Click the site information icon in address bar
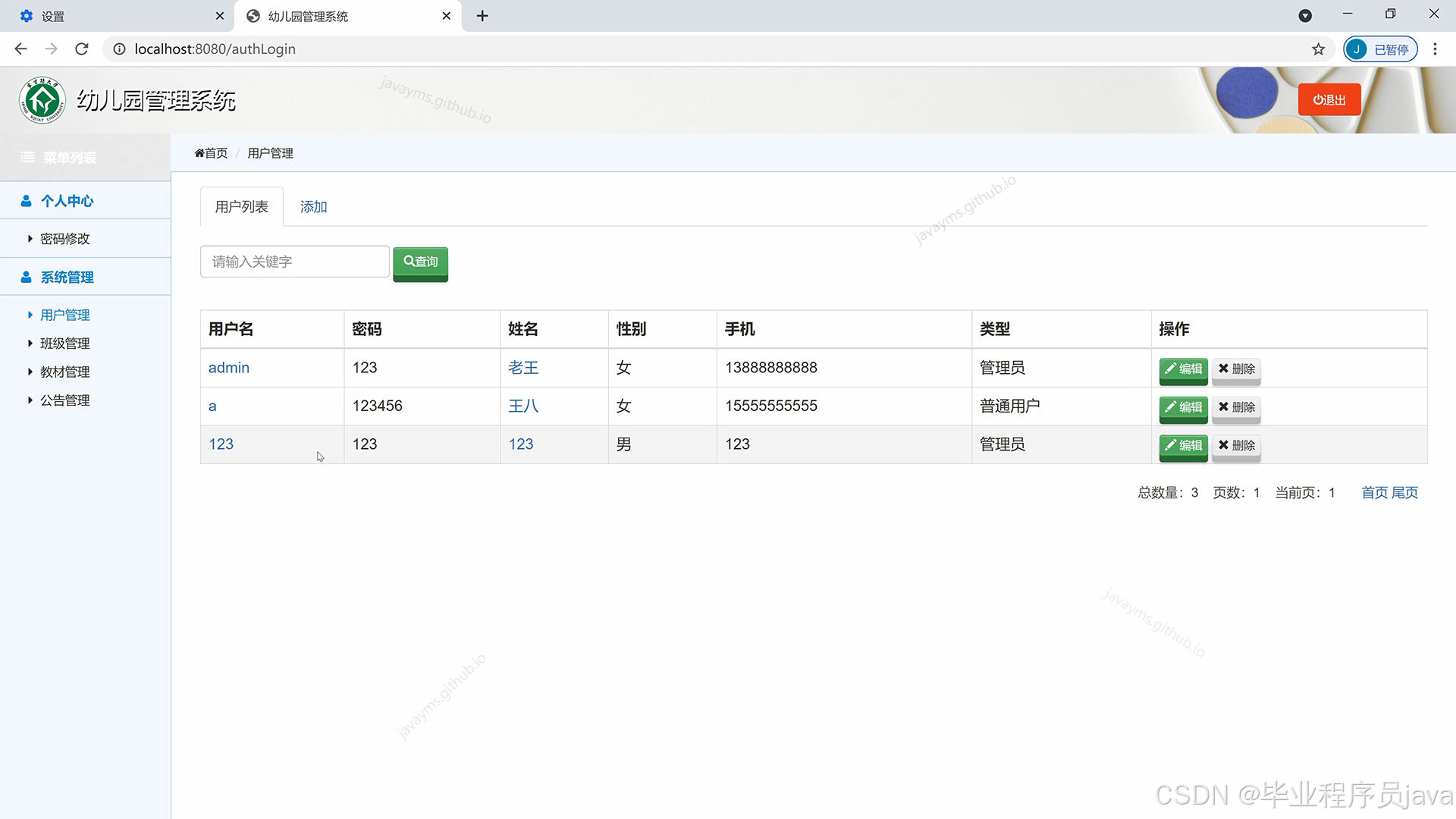The height and width of the screenshot is (819, 1456). coord(119,49)
